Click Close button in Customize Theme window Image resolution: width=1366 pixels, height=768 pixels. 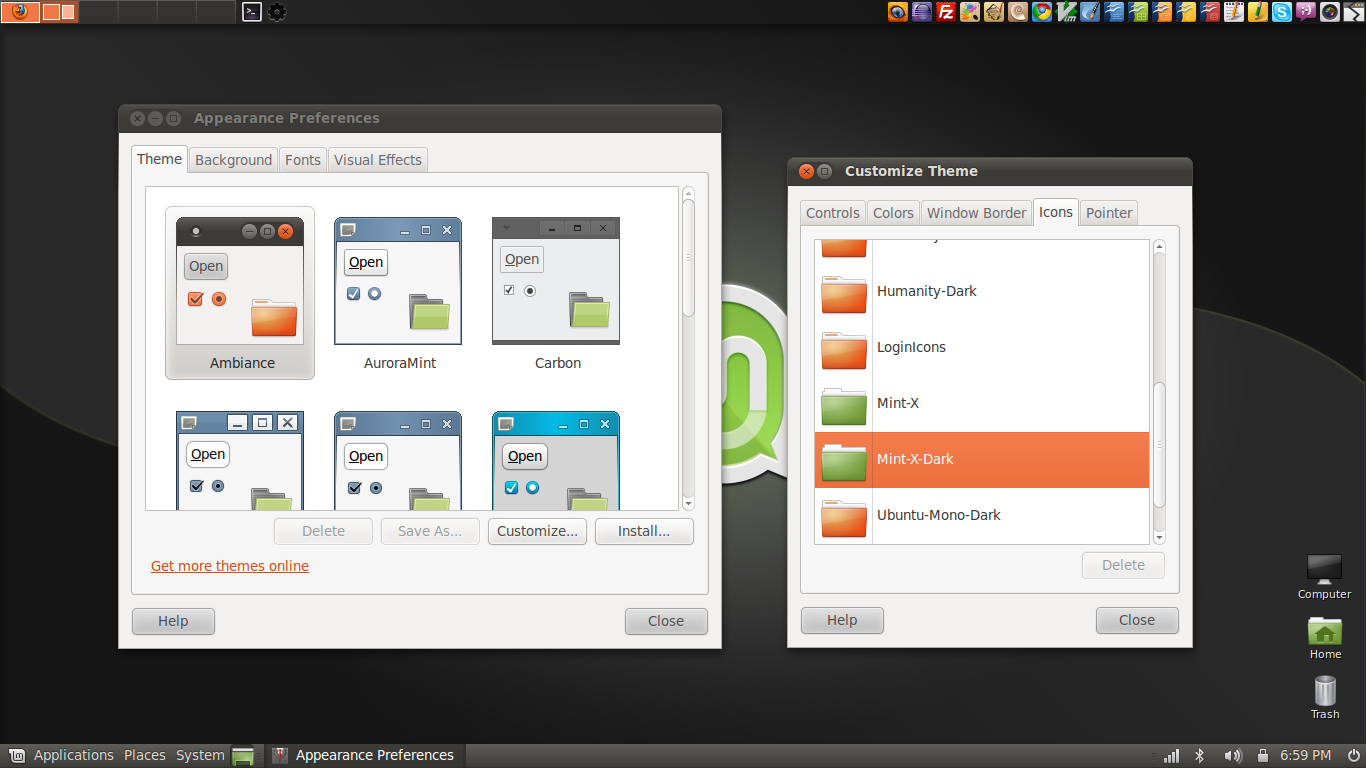[x=1137, y=620]
